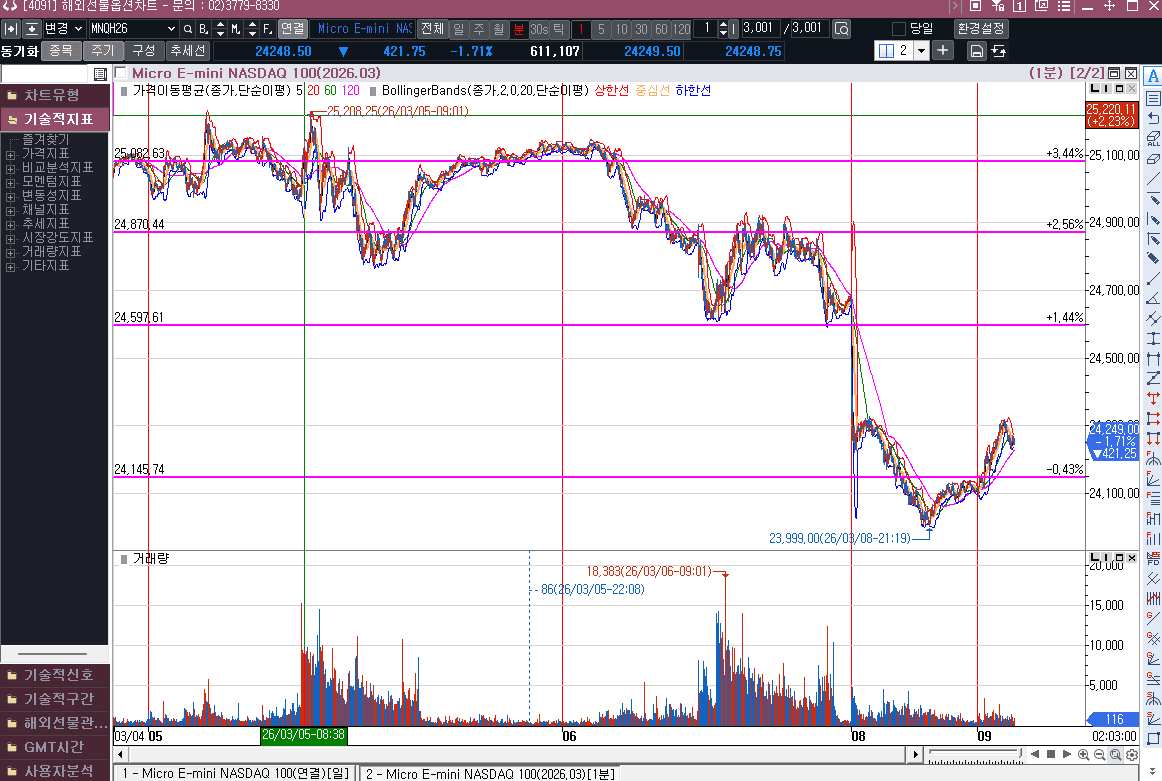Image resolution: width=1162 pixels, height=781 pixels.
Task: Click the zoom in magnifier icon
Action: [x=1083, y=754]
